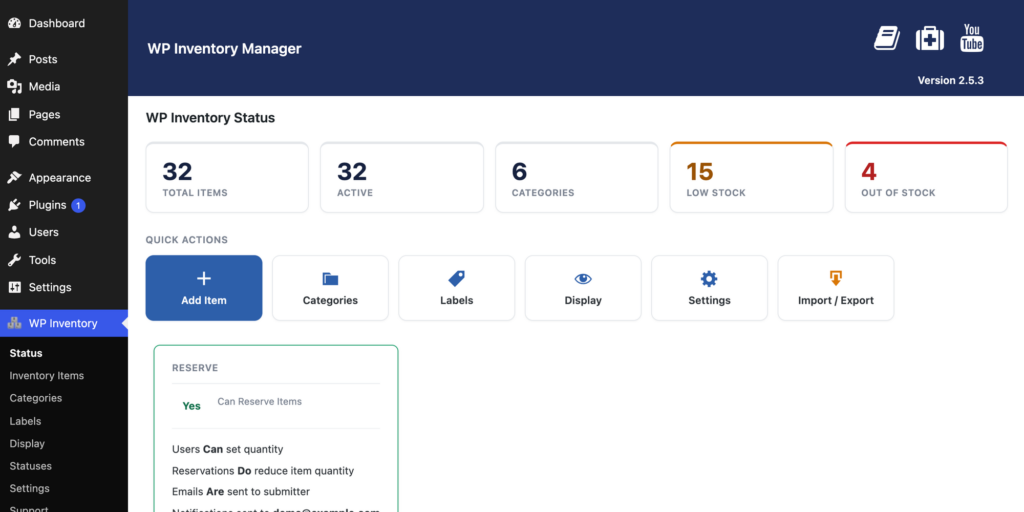Click the Comments speech bubble icon
The width and height of the screenshot is (1024, 512).
14,142
